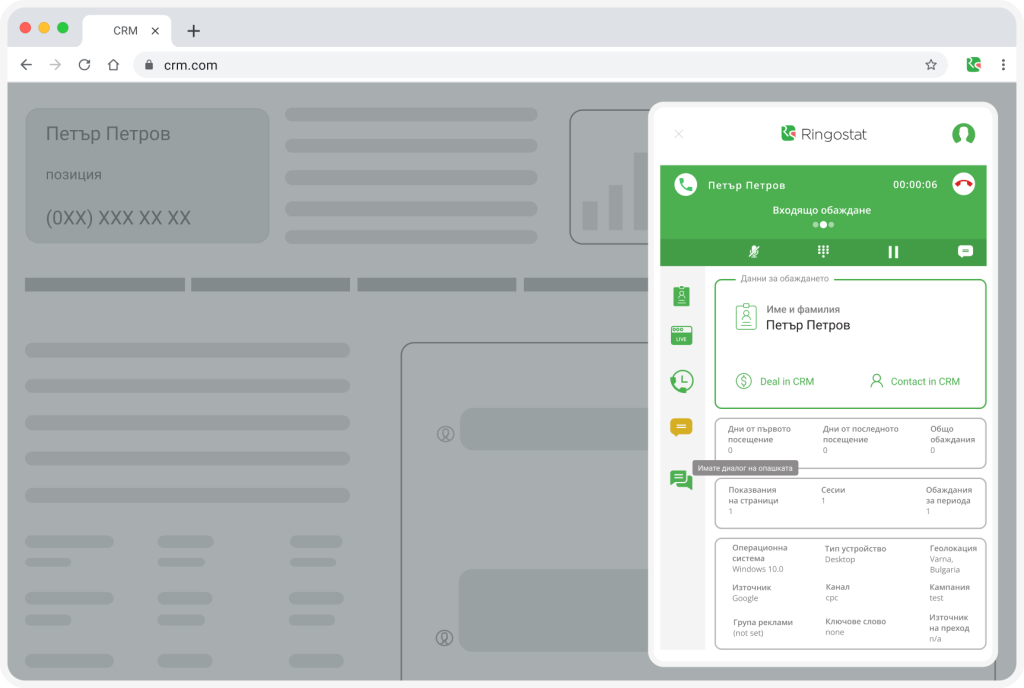Image resolution: width=1024 pixels, height=688 pixels.
Task: Open the green chat dialogs icon
Action: pos(680,480)
